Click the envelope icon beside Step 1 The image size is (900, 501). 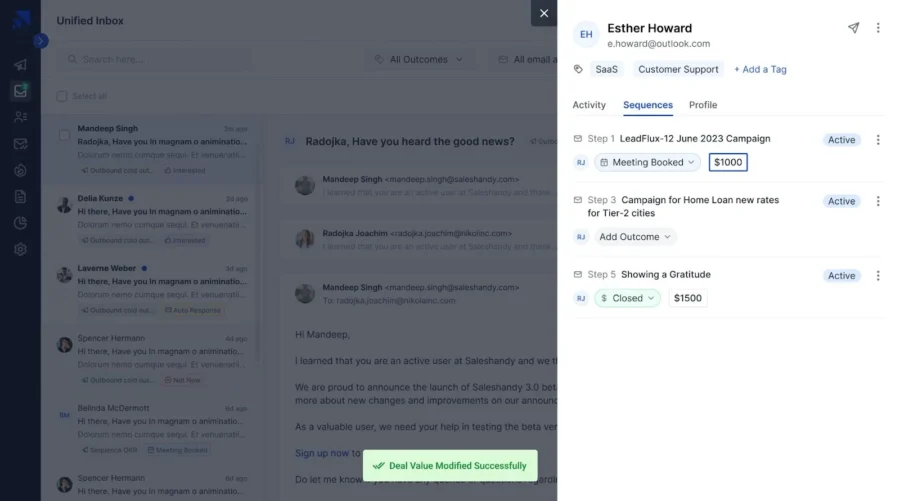coord(577,138)
